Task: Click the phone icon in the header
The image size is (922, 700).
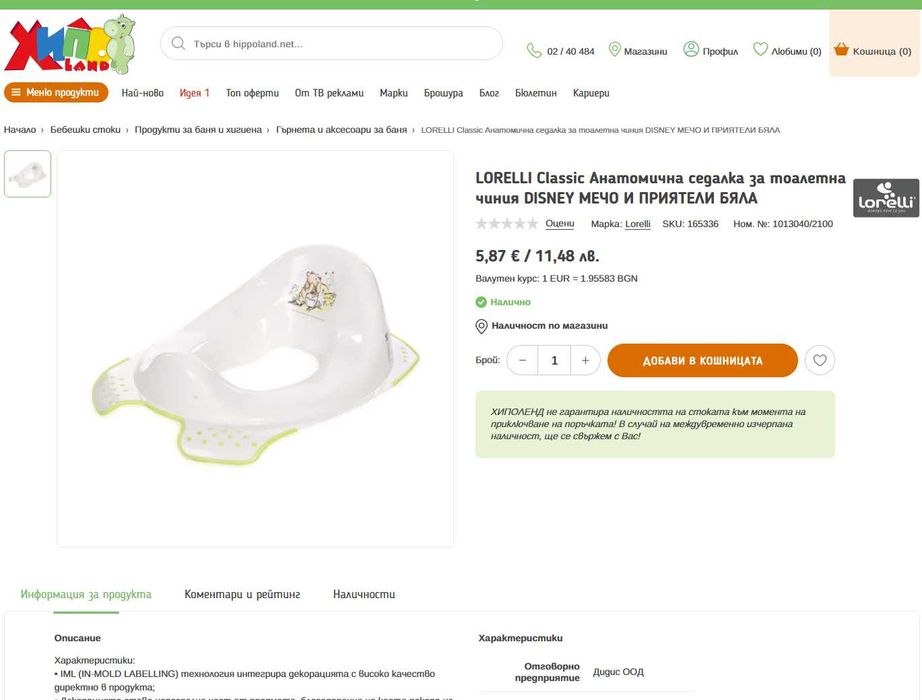Action: pyautogui.click(x=534, y=51)
